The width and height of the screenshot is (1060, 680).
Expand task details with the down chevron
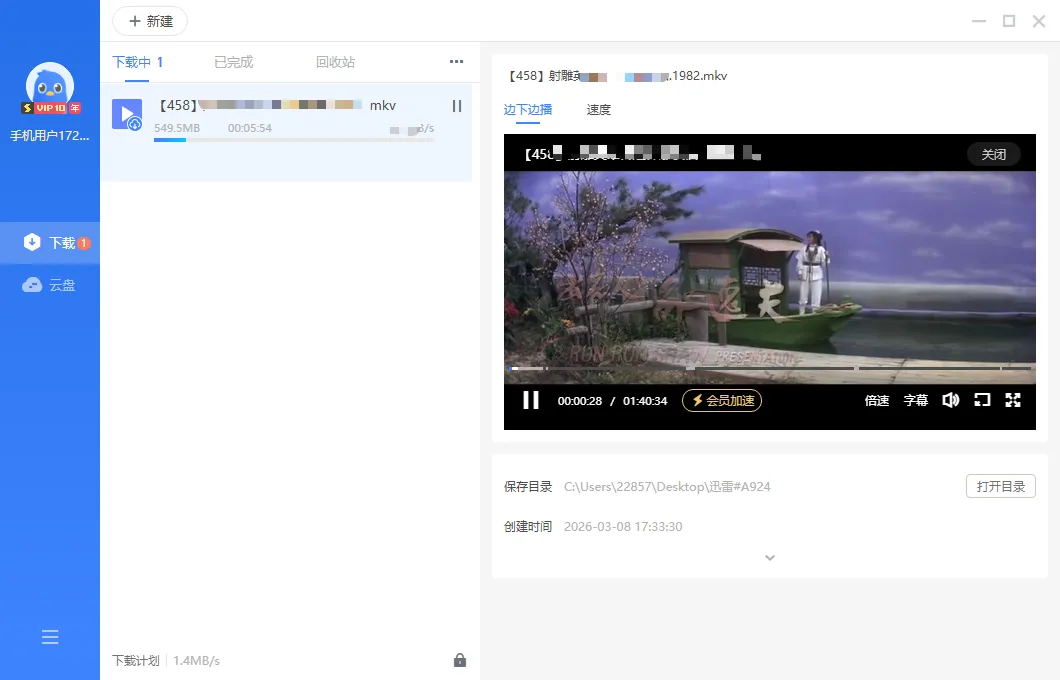[x=770, y=558]
